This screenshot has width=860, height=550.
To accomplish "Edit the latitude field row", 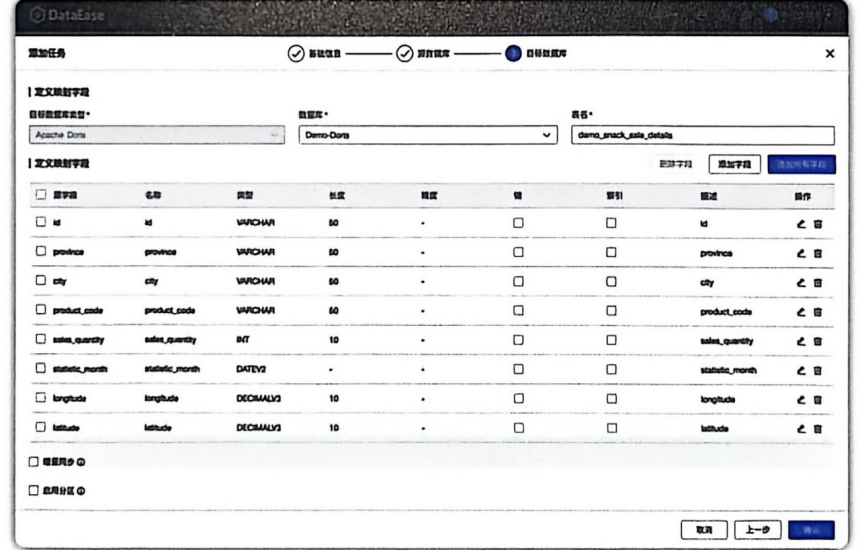I will pos(801,429).
